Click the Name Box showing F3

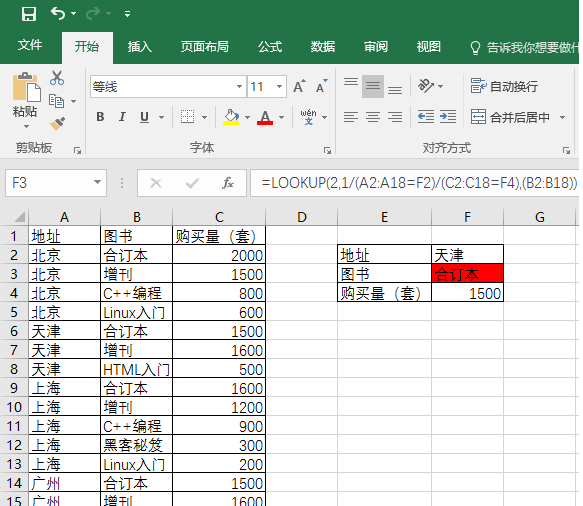(48, 183)
